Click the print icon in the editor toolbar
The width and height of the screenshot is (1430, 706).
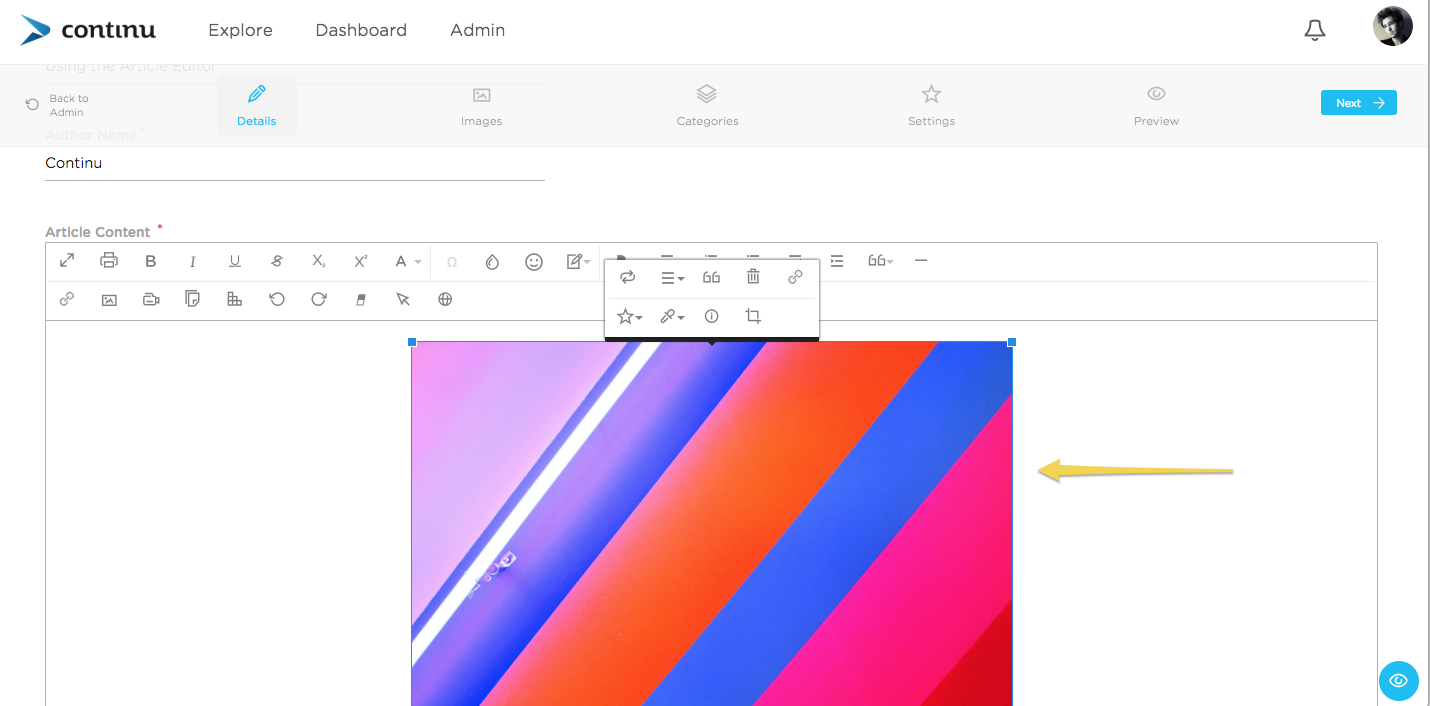(x=109, y=261)
